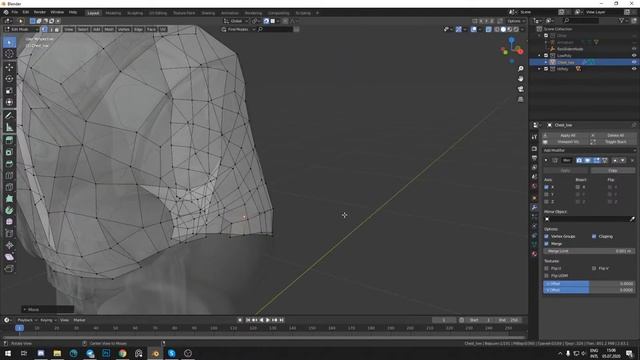Select the Cursor tool
The image size is (640, 360).
pos(9,53)
